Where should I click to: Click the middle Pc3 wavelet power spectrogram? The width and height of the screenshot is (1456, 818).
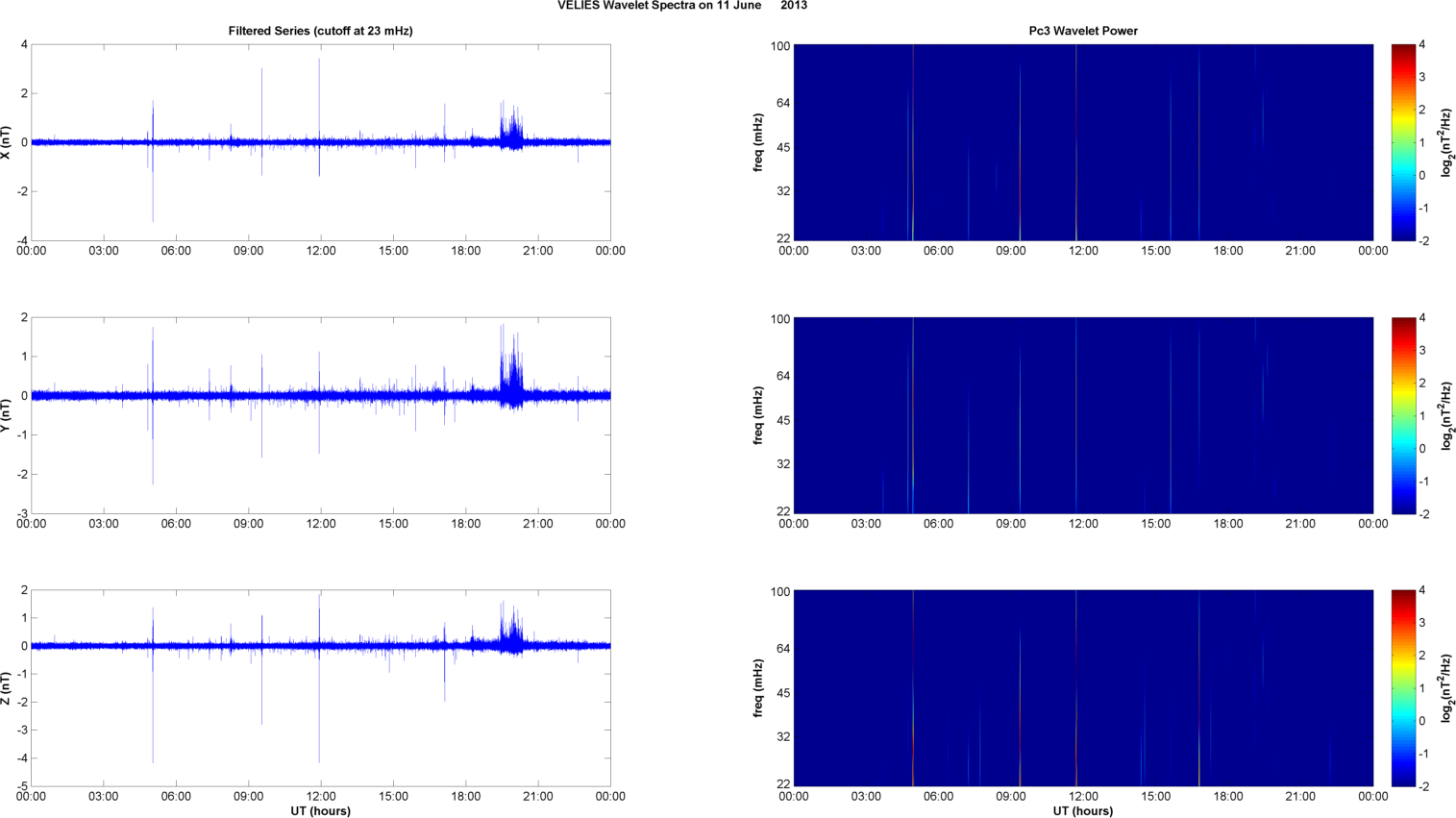click(1083, 415)
